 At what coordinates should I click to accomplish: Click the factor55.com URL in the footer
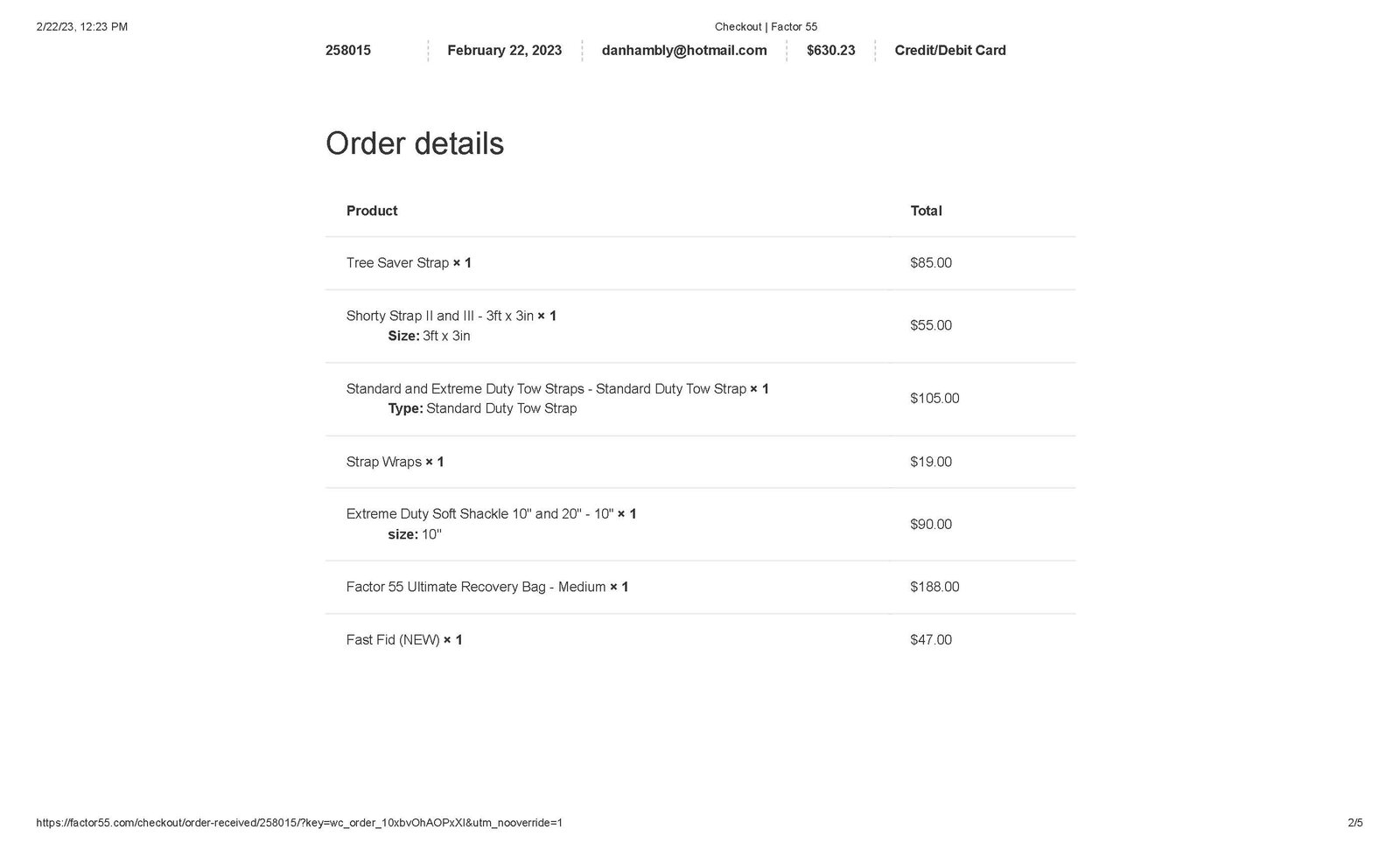(299, 823)
